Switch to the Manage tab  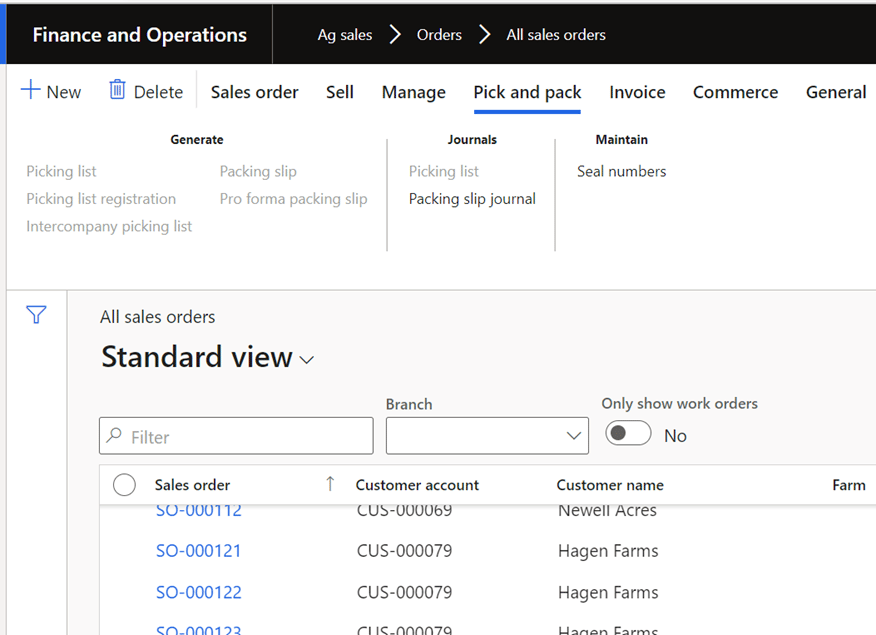pyautogui.click(x=413, y=92)
